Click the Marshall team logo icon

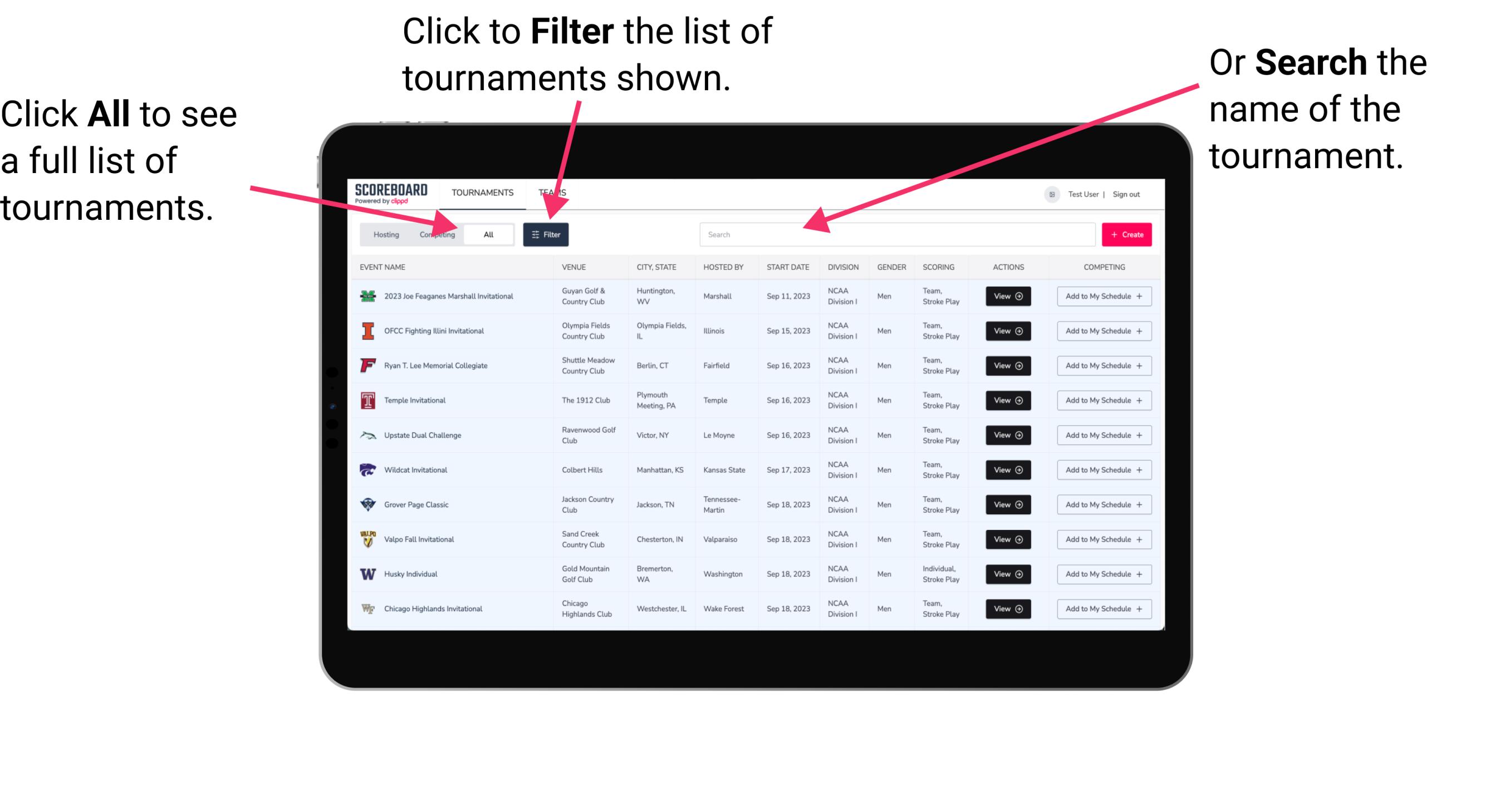(x=366, y=296)
